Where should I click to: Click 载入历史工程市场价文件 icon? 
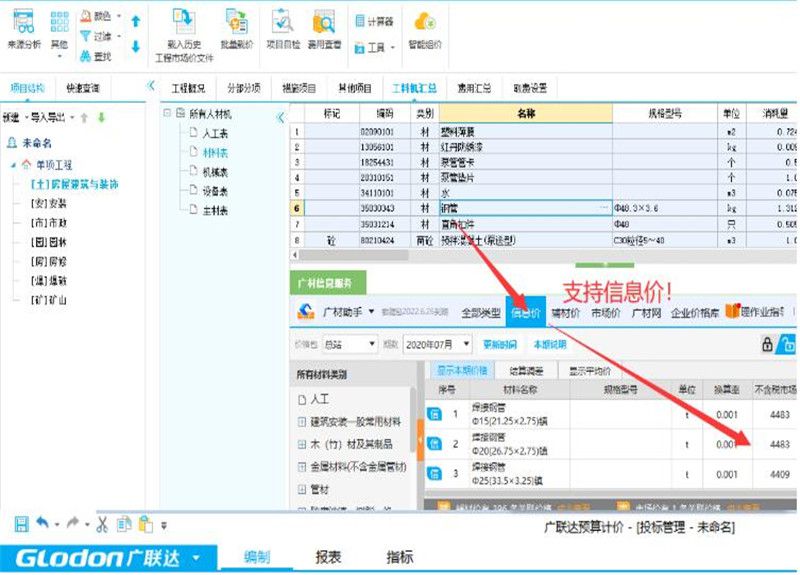coord(183,21)
